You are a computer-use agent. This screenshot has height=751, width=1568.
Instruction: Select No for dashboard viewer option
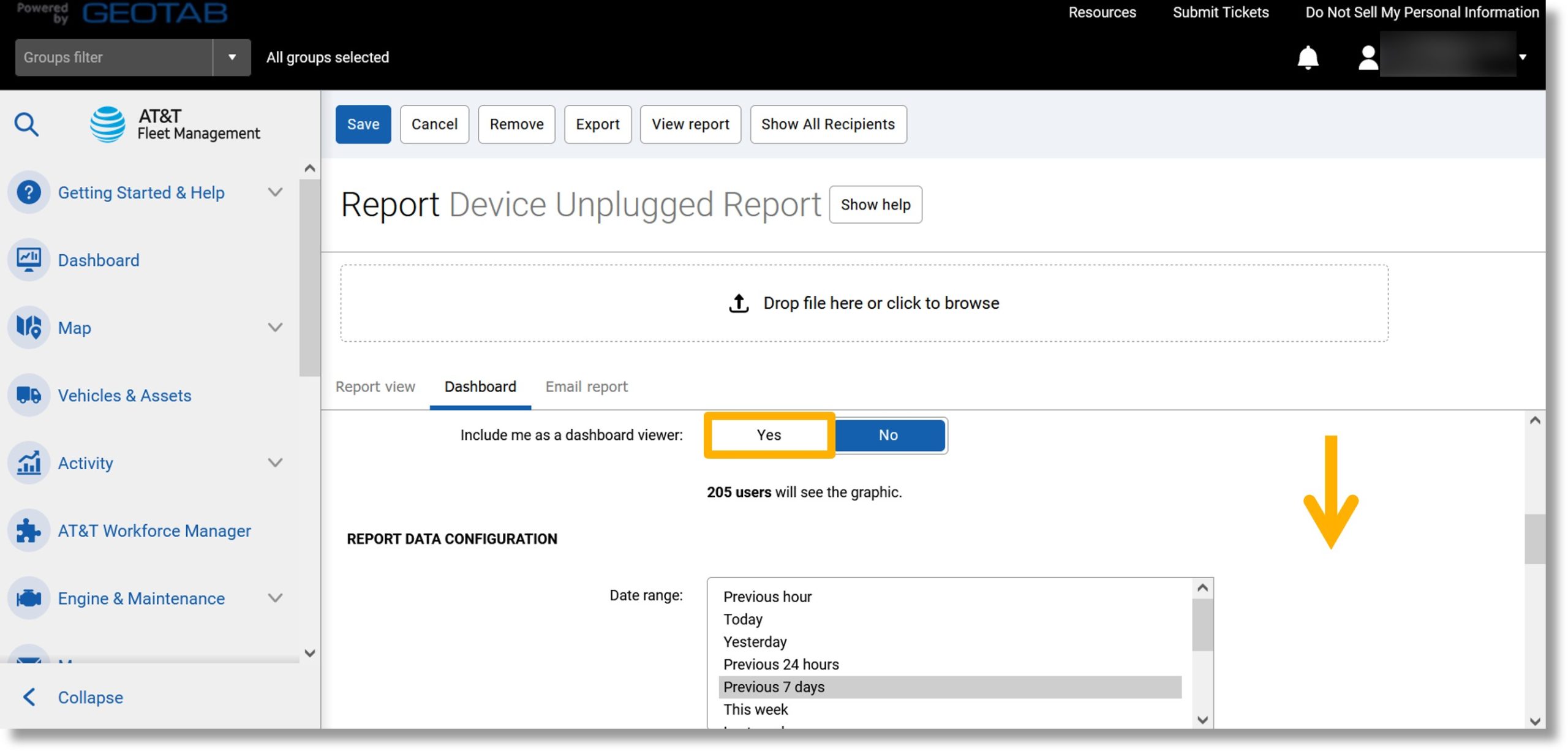[888, 434]
